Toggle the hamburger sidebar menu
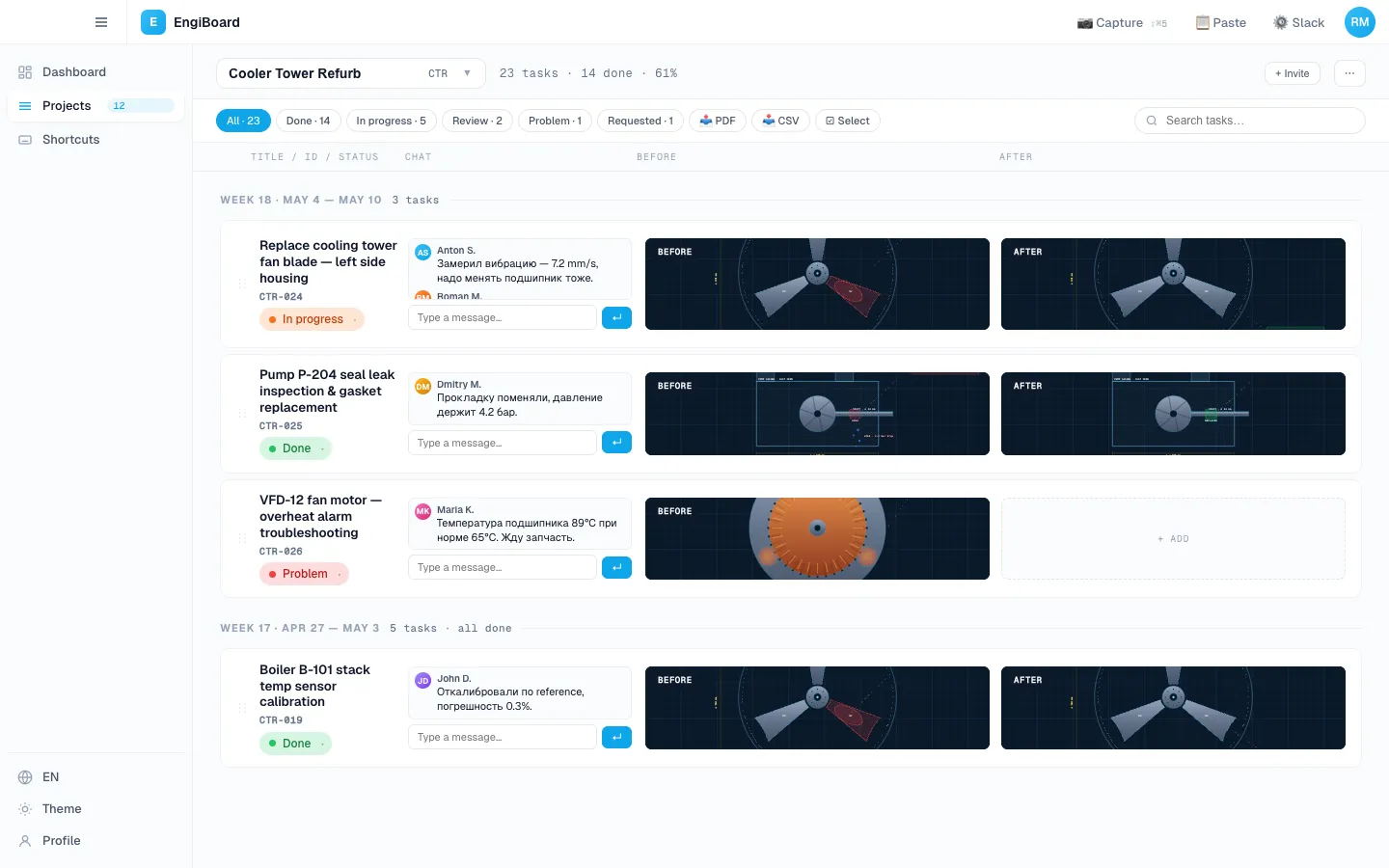The width and height of the screenshot is (1389, 868). [101, 22]
